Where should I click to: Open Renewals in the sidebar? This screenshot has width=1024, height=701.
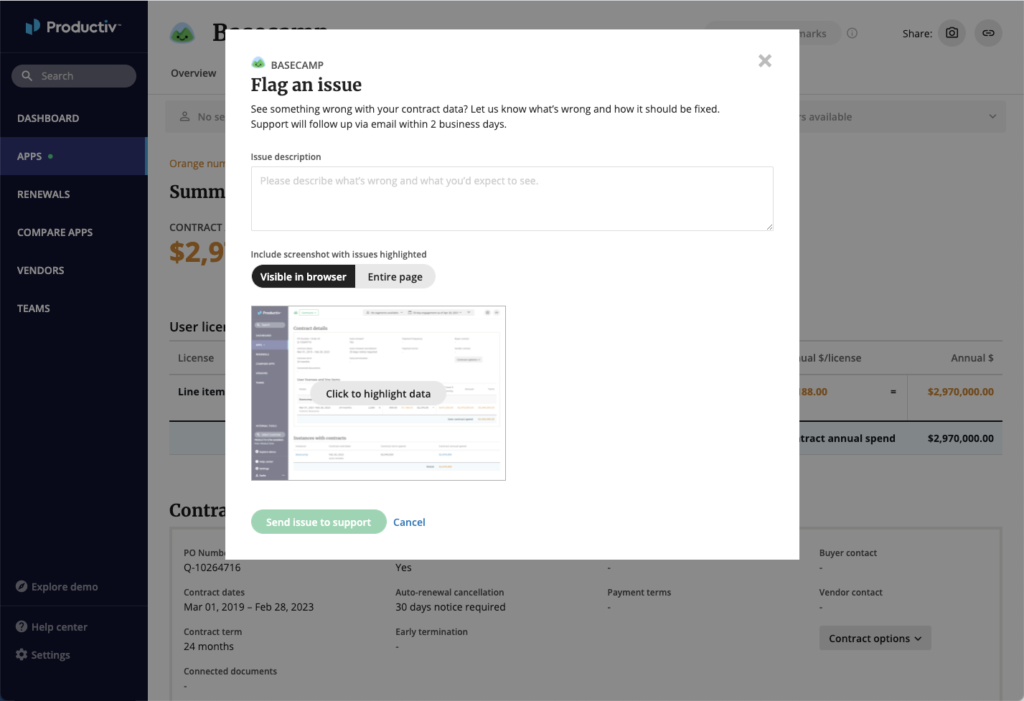pyautogui.click(x=43, y=194)
